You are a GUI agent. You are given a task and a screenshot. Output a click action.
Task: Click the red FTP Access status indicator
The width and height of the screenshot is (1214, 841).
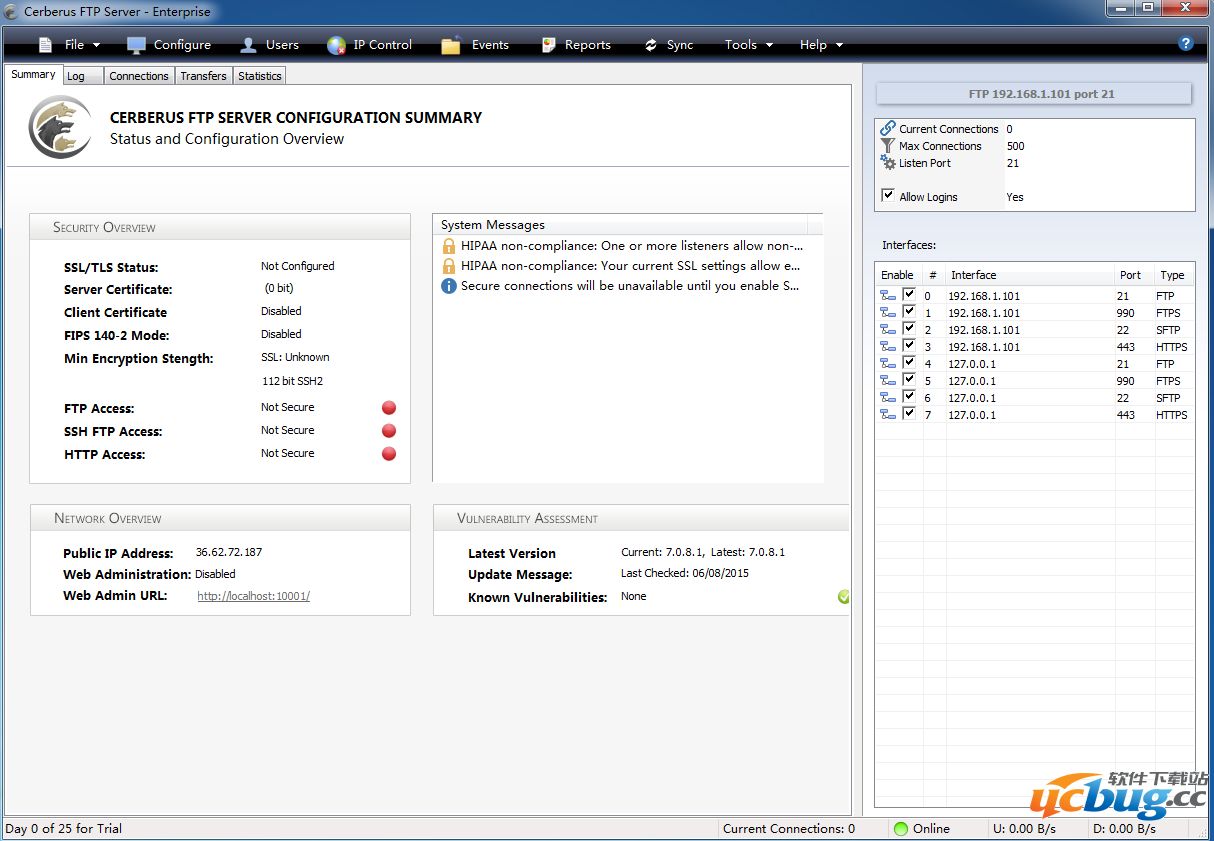(389, 408)
